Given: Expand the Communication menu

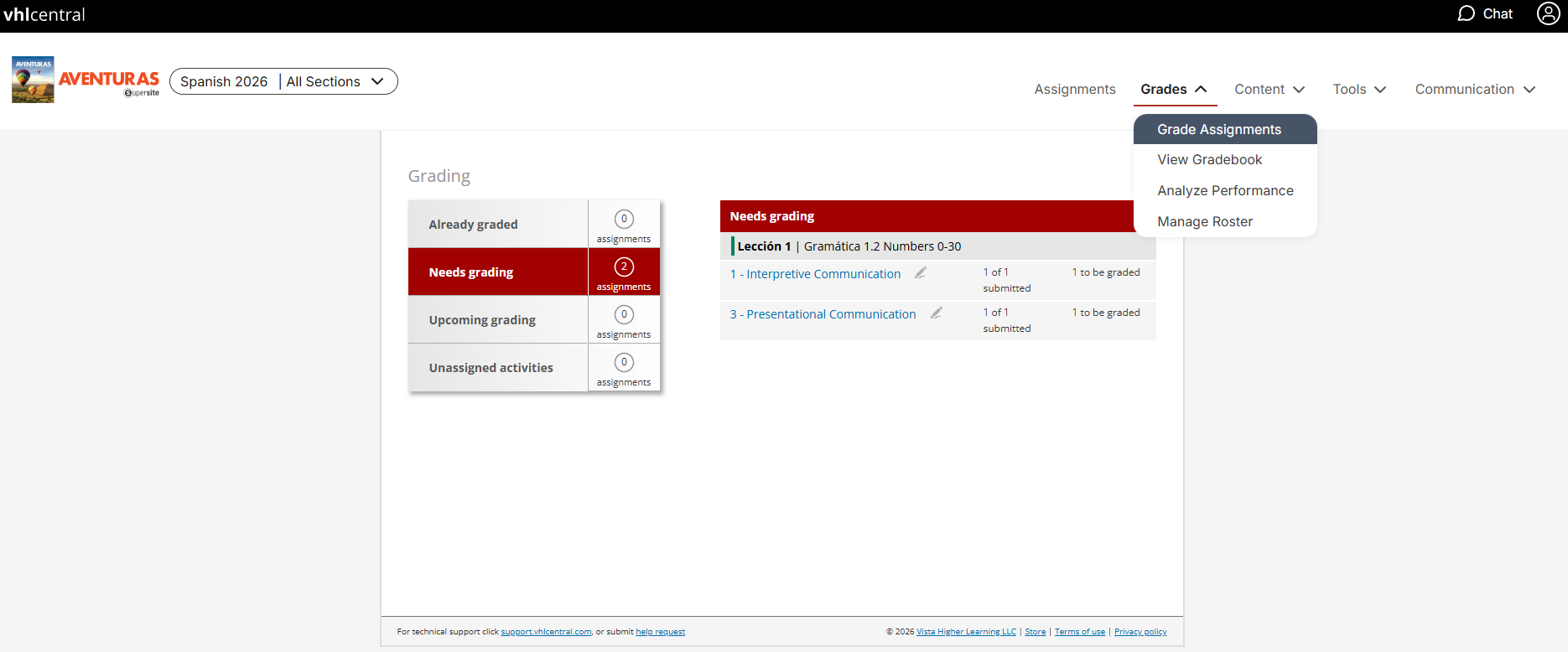Looking at the screenshot, I should 1475,89.
